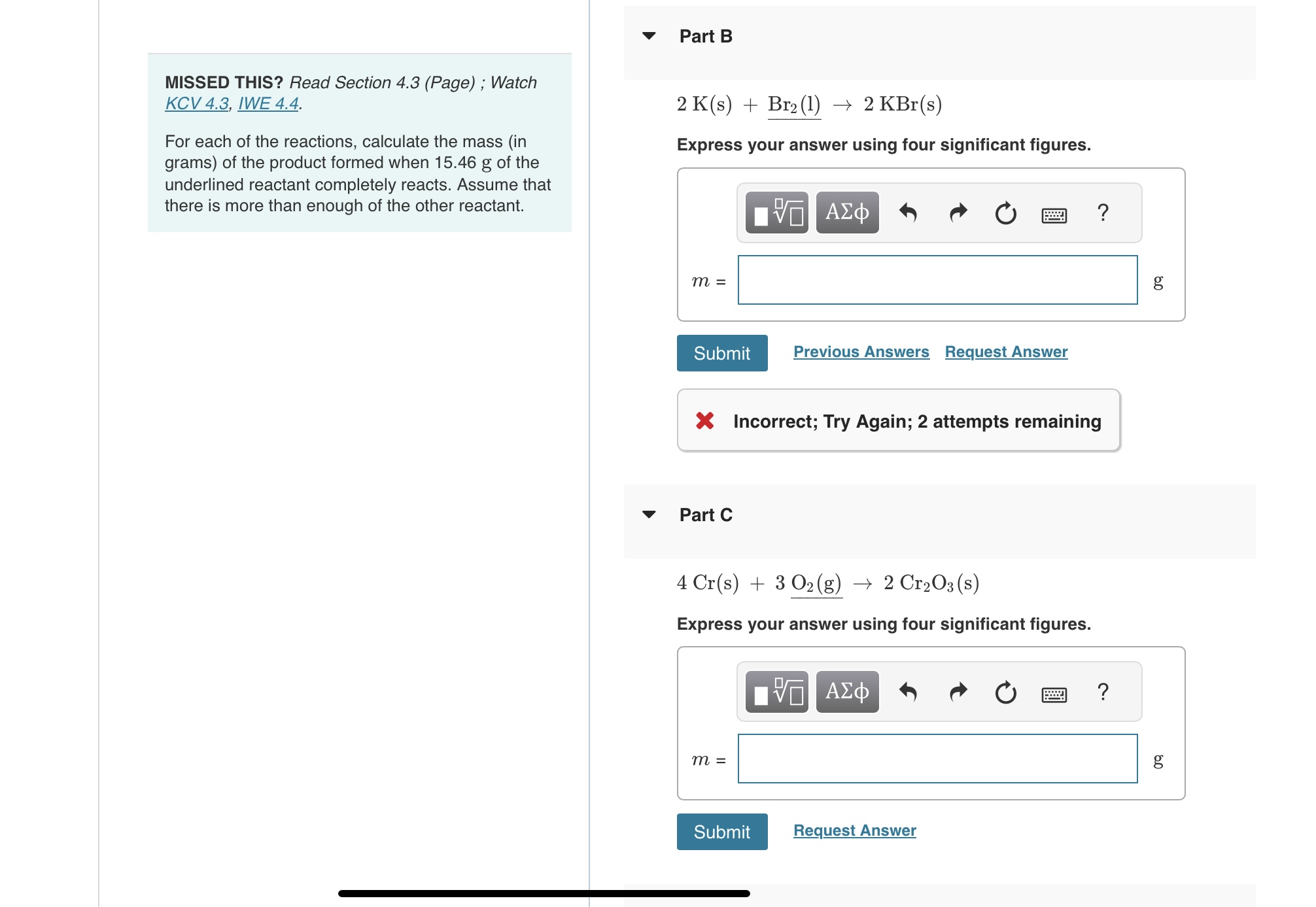Click undo arrow in Part C toolbar
Viewport: 1316px width, 907px height.
tap(908, 691)
